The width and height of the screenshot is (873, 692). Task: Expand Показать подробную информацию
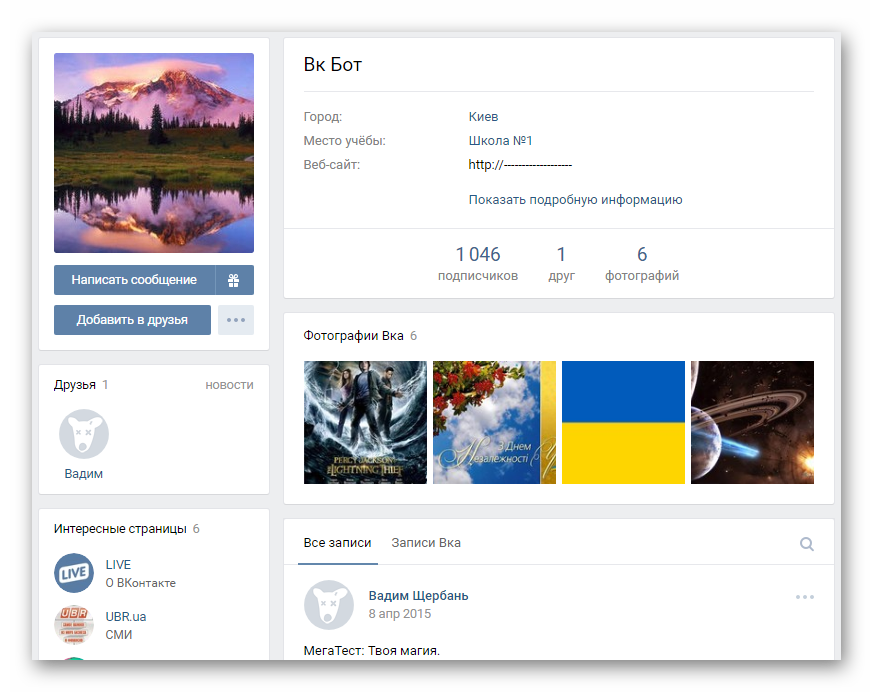pos(575,200)
